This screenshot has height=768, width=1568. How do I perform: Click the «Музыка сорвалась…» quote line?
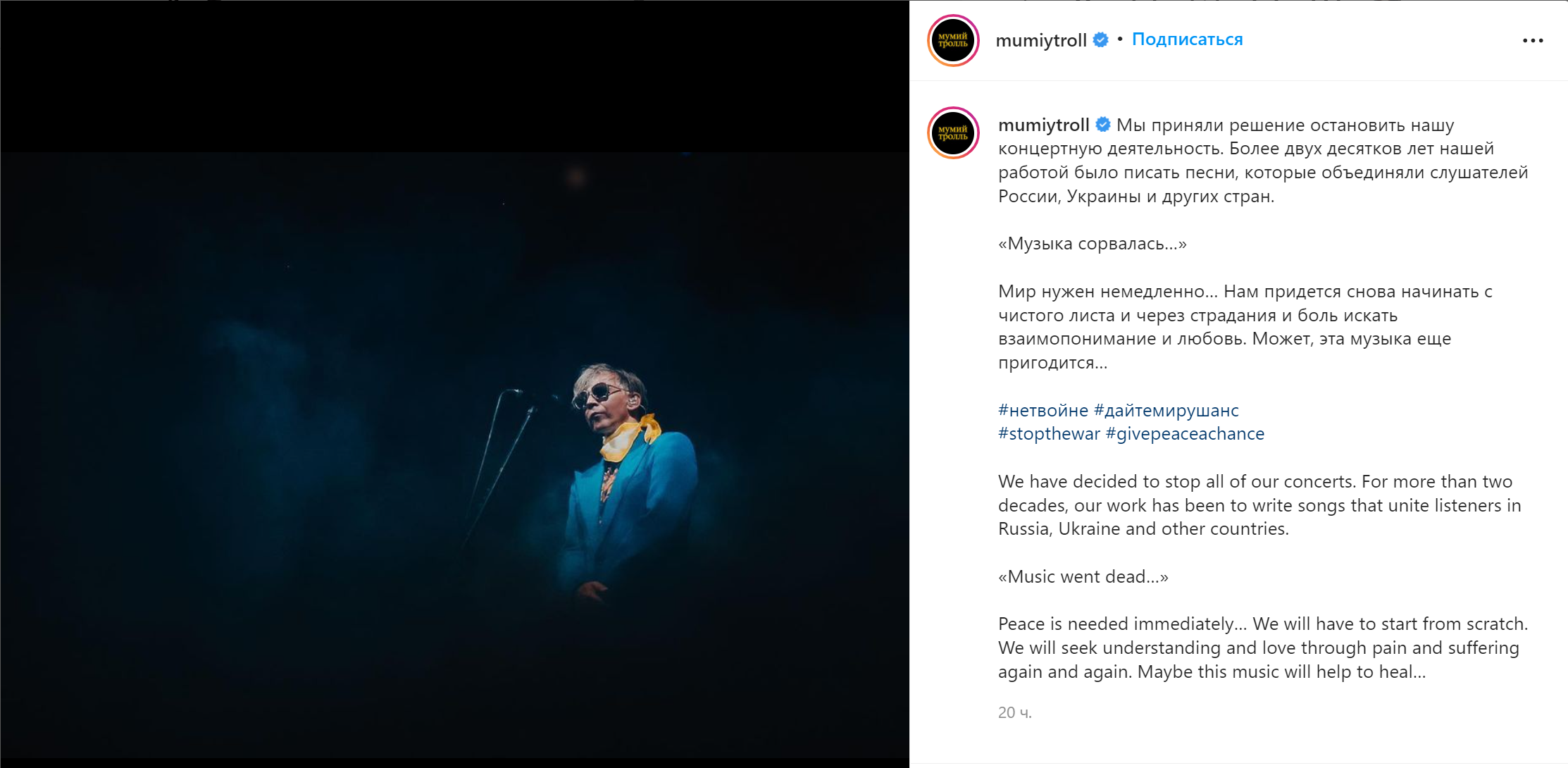1092,244
